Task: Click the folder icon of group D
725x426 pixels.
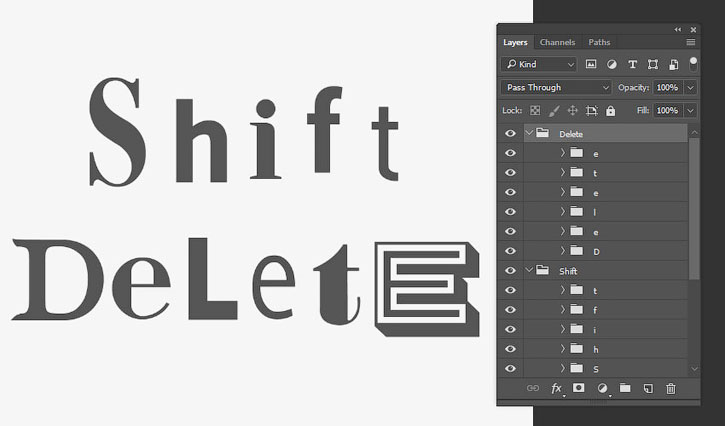Action: (577, 251)
